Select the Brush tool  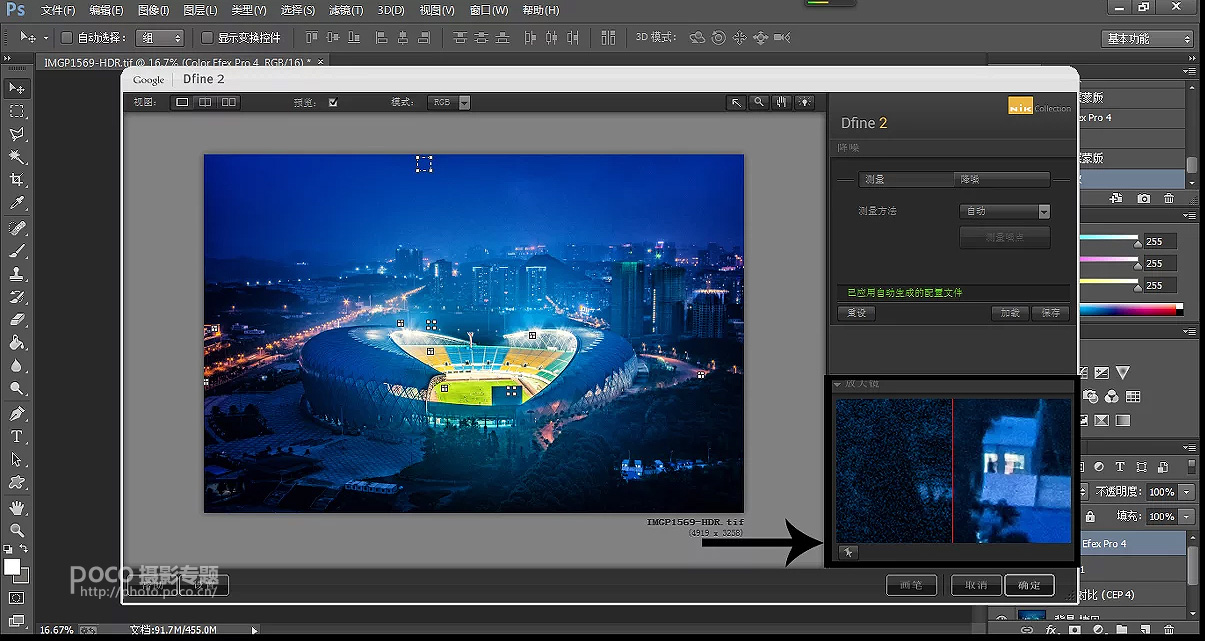click(x=17, y=251)
